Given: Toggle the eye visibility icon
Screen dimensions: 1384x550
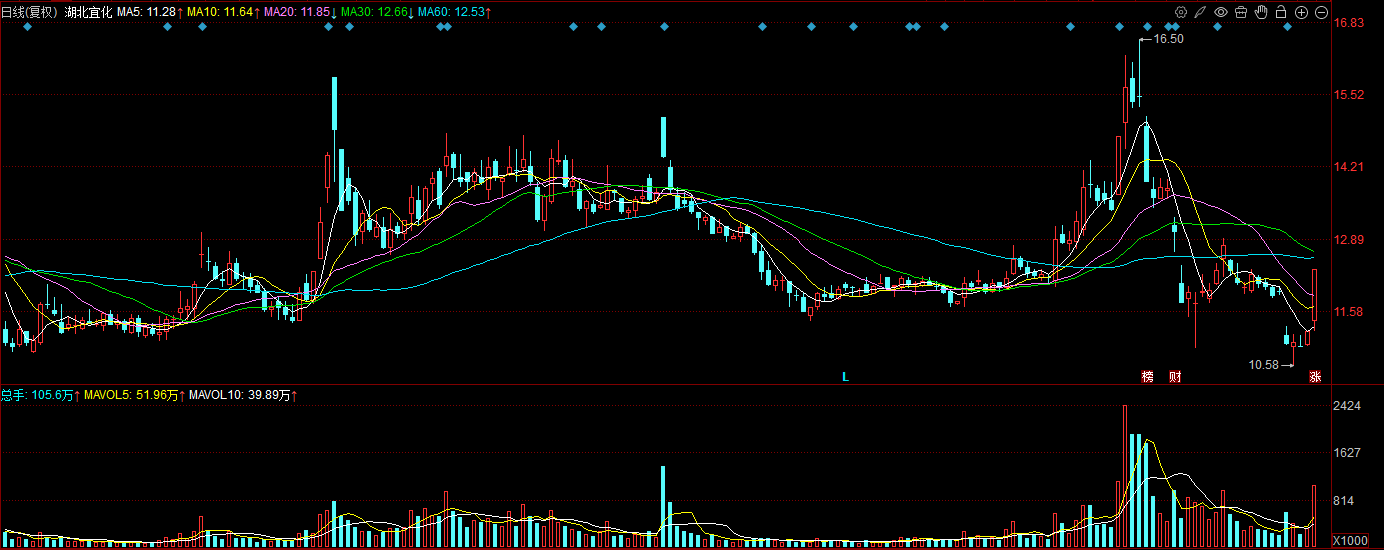Looking at the screenshot, I should pos(1221,12).
